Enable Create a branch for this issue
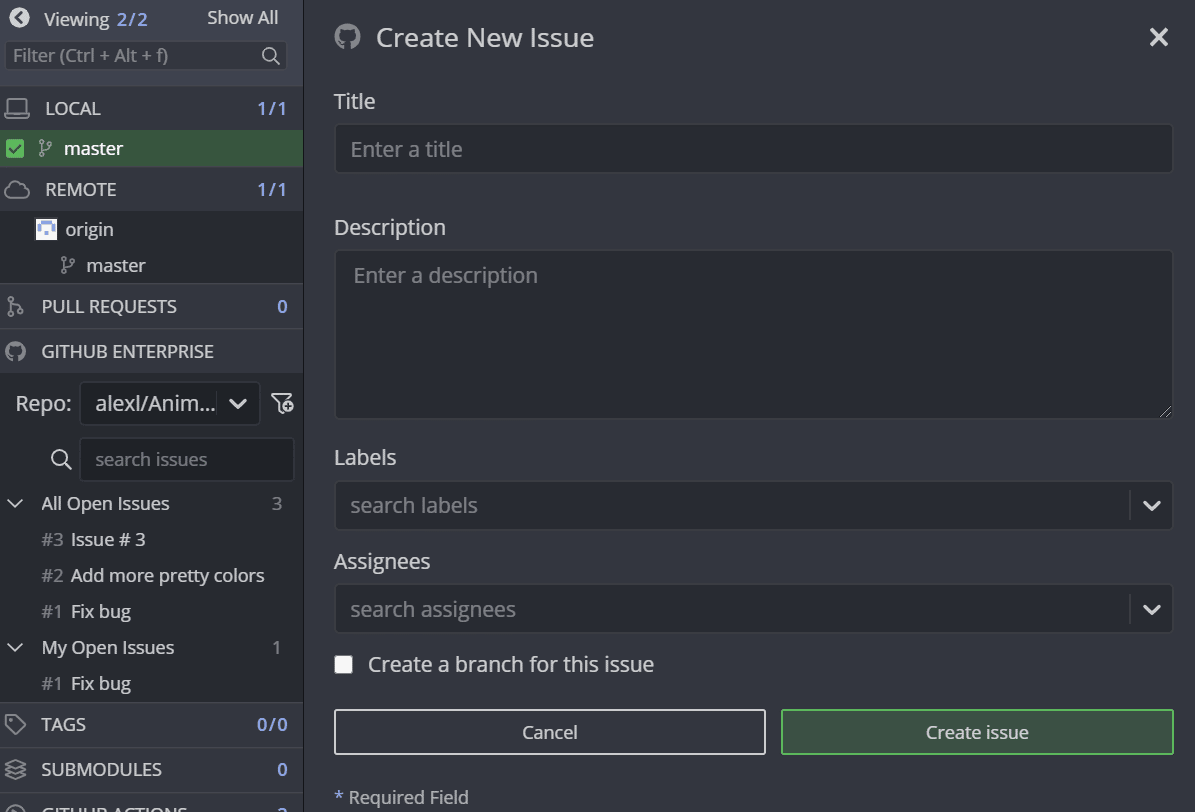Image resolution: width=1195 pixels, height=812 pixels. pyautogui.click(x=344, y=665)
